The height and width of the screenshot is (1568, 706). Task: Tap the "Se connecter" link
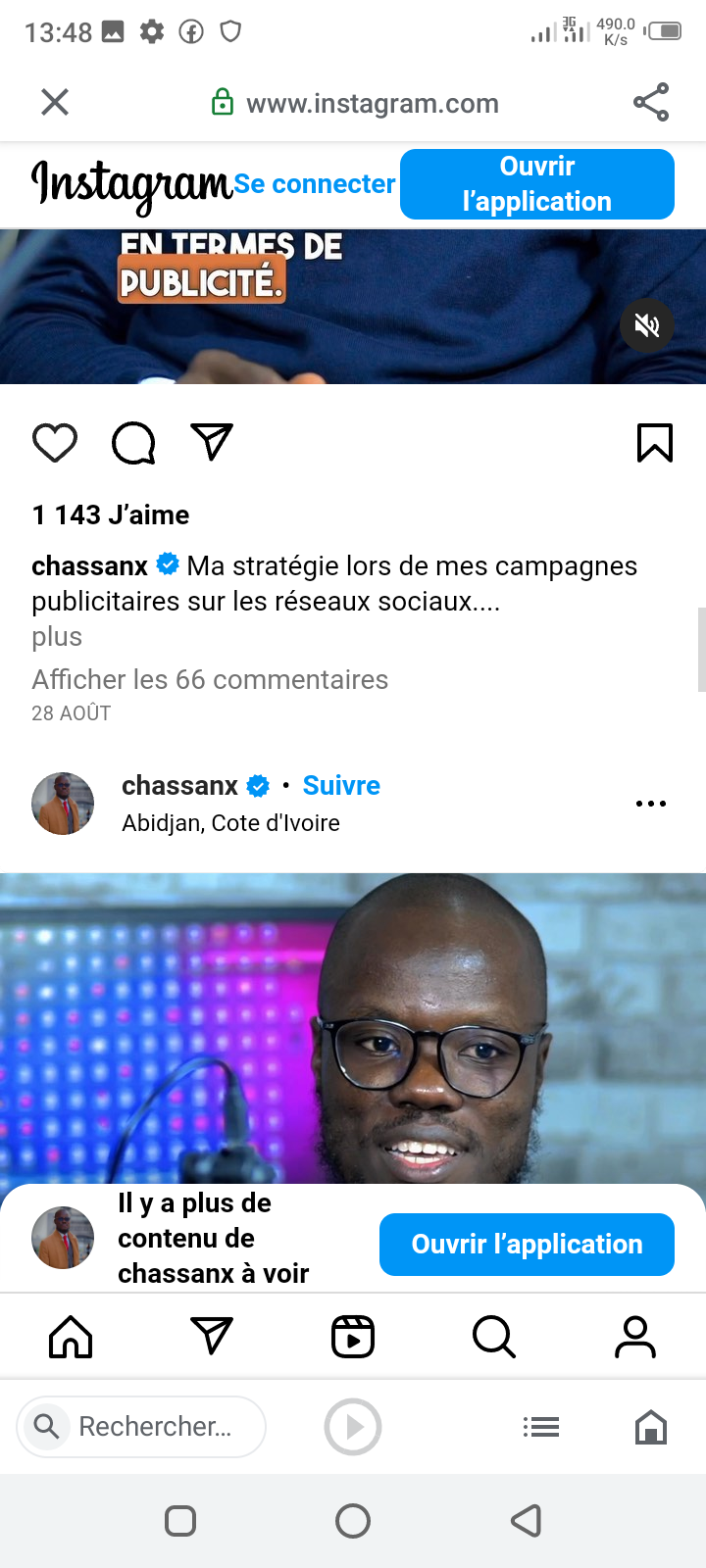[315, 184]
